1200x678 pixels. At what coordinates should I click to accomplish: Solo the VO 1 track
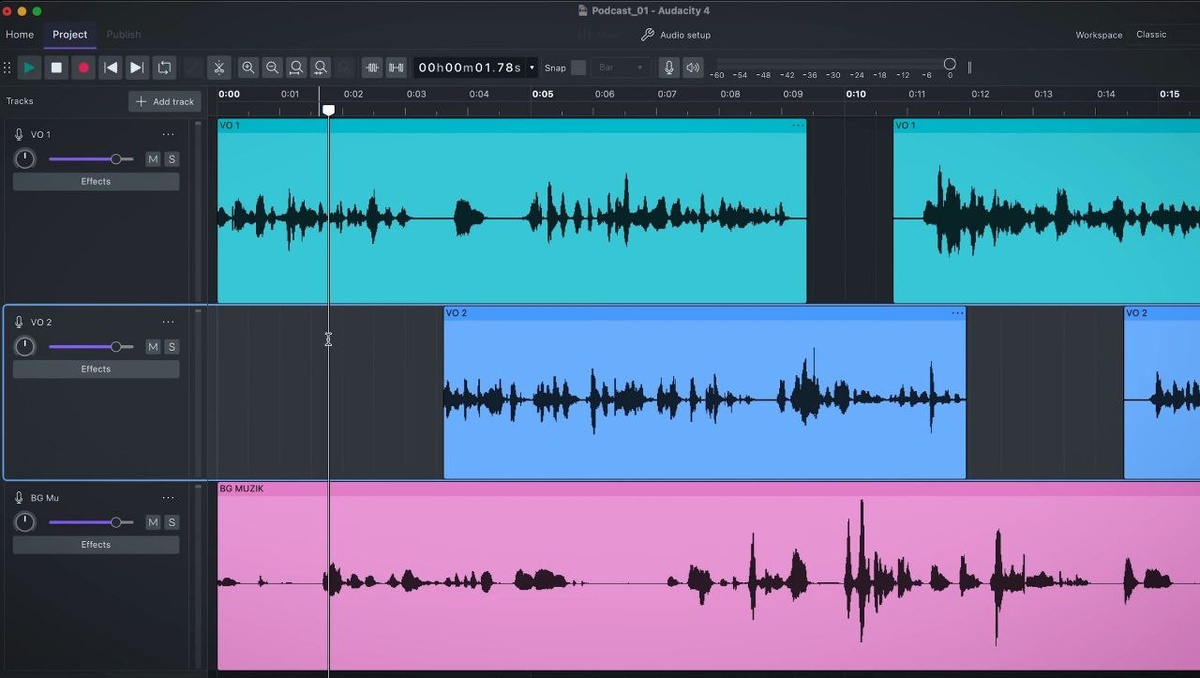(x=172, y=159)
